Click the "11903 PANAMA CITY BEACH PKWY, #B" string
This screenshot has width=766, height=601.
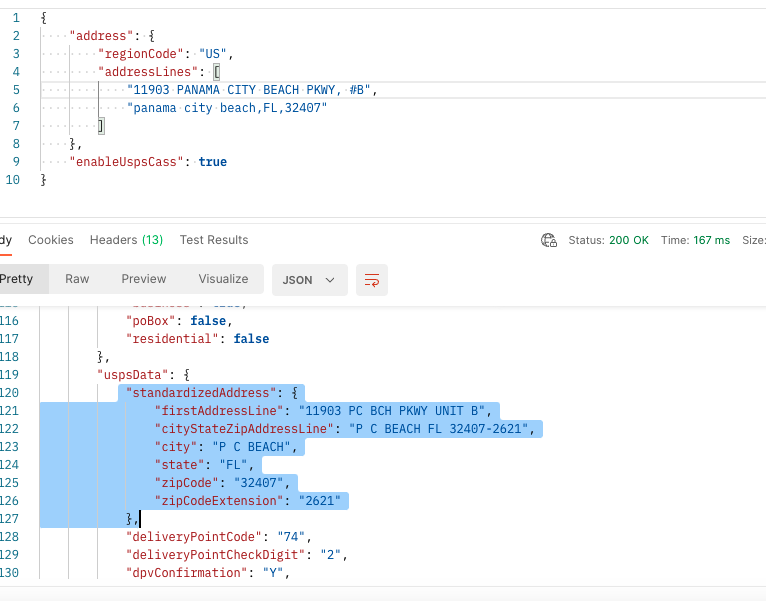pyautogui.click(x=250, y=90)
